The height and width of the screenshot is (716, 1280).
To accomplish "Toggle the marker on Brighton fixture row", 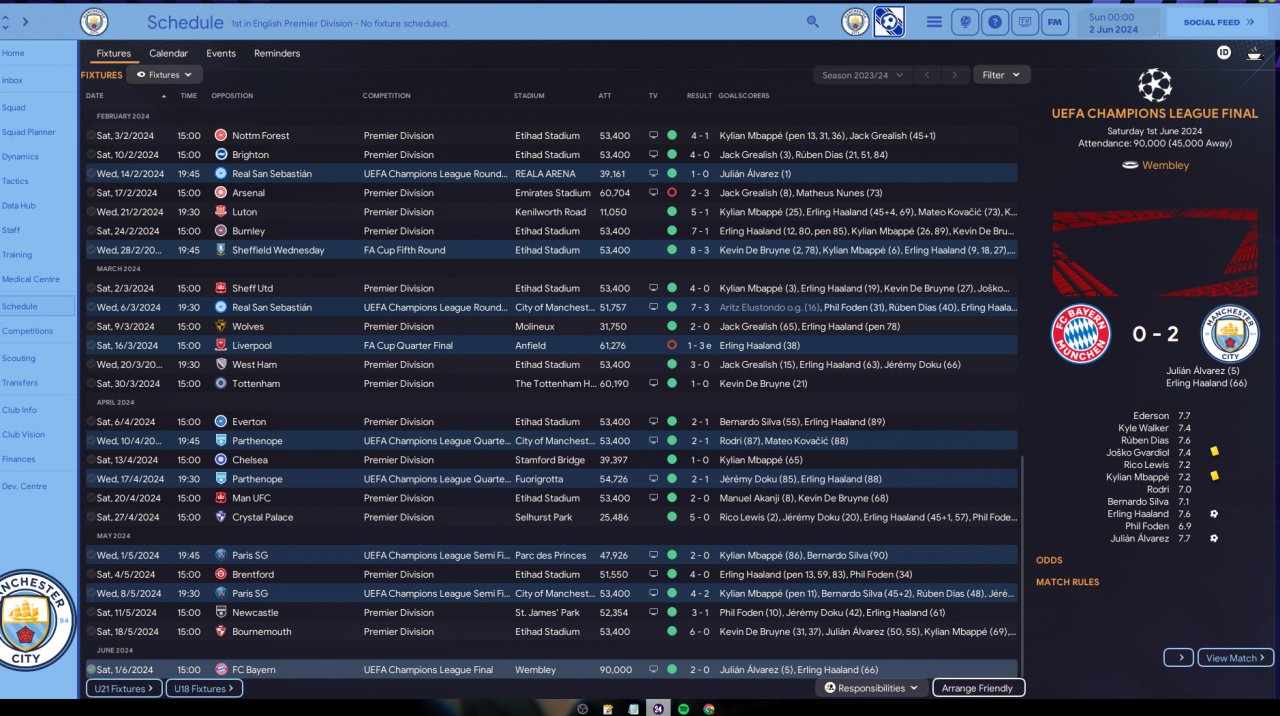I will (91, 155).
